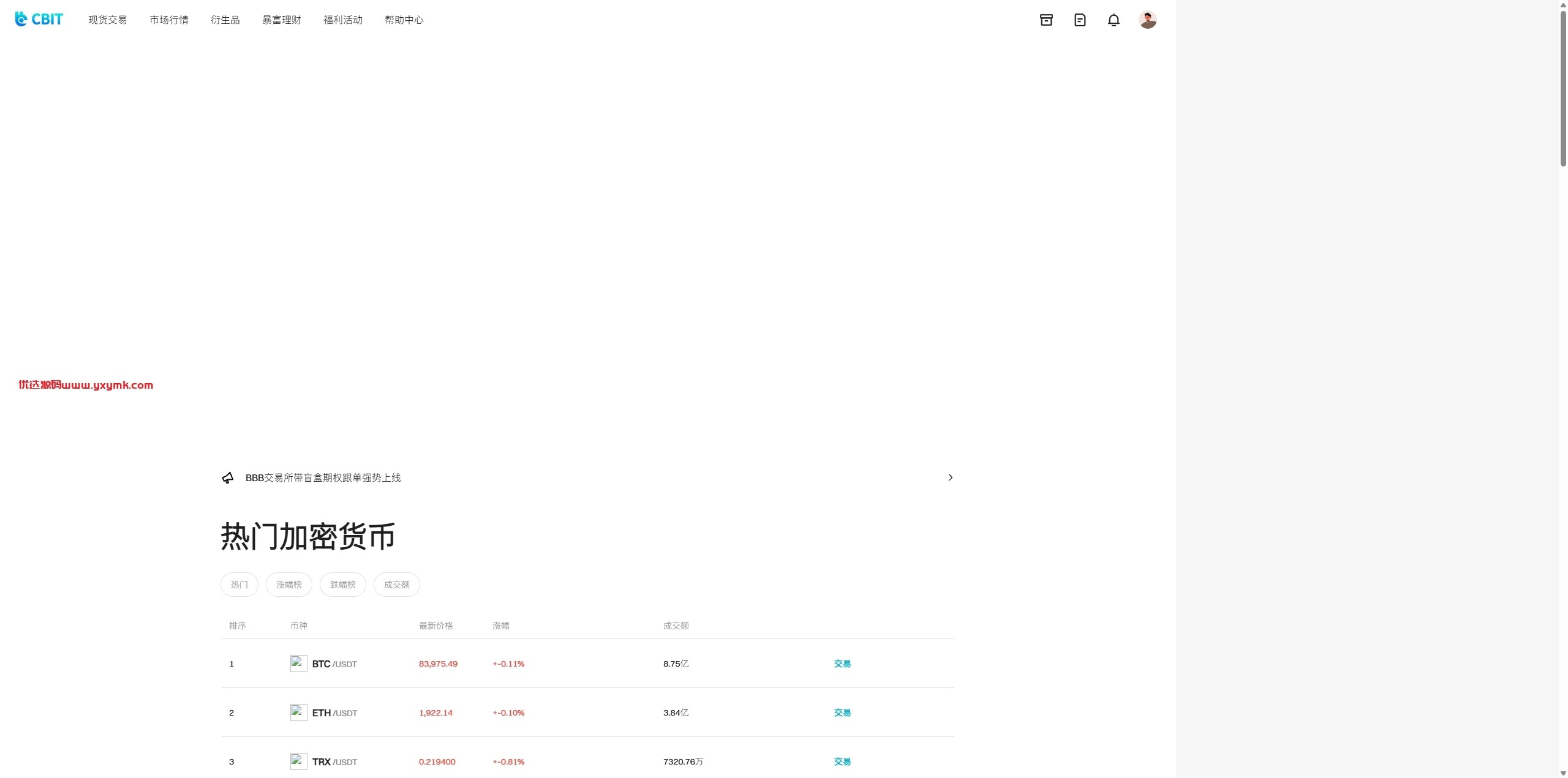The image size is (1568, 778).
Task: Select the 成交额 filter pill
Action: [x=397, y=585]
